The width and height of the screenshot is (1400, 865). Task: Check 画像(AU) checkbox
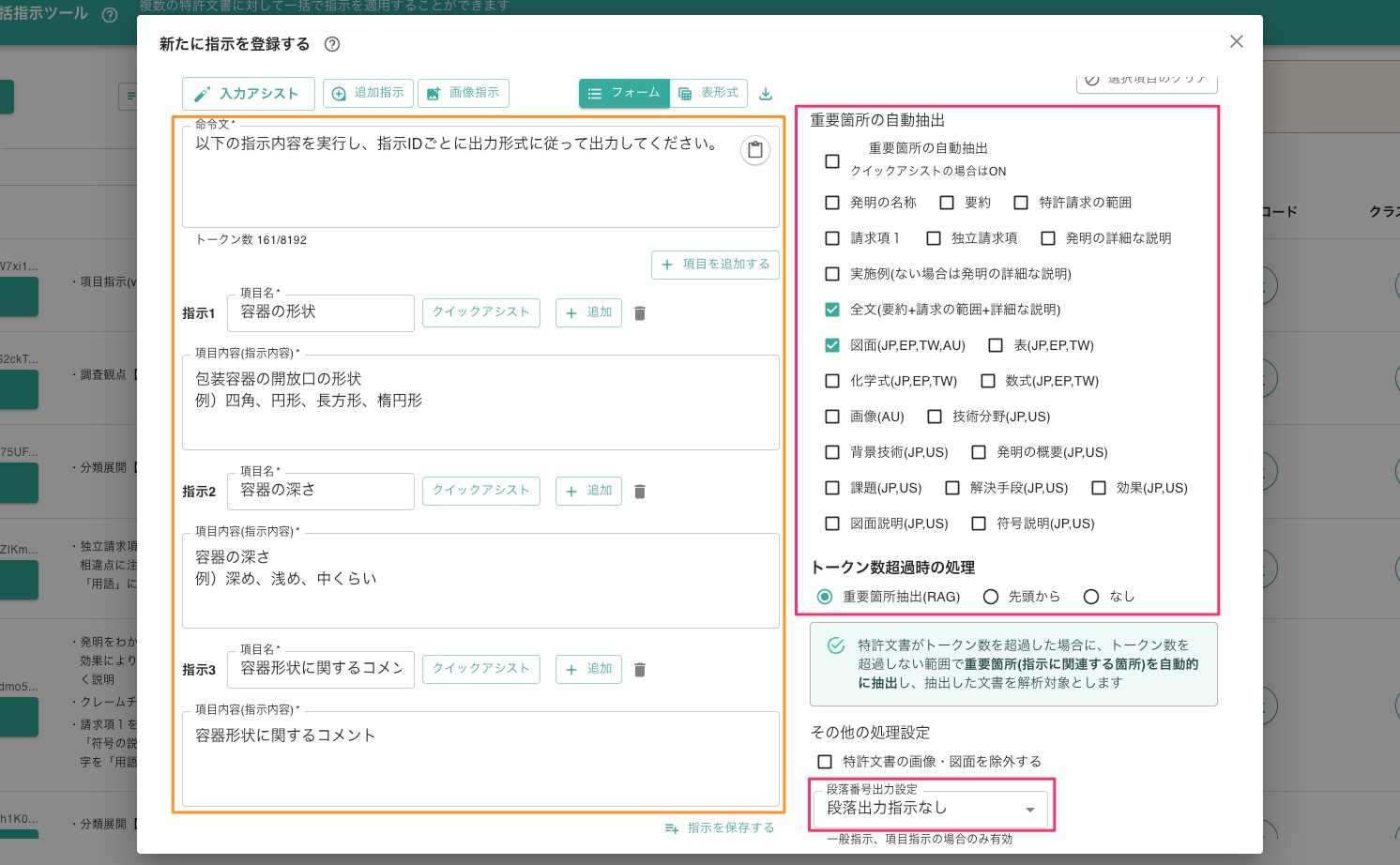(832, 417)
